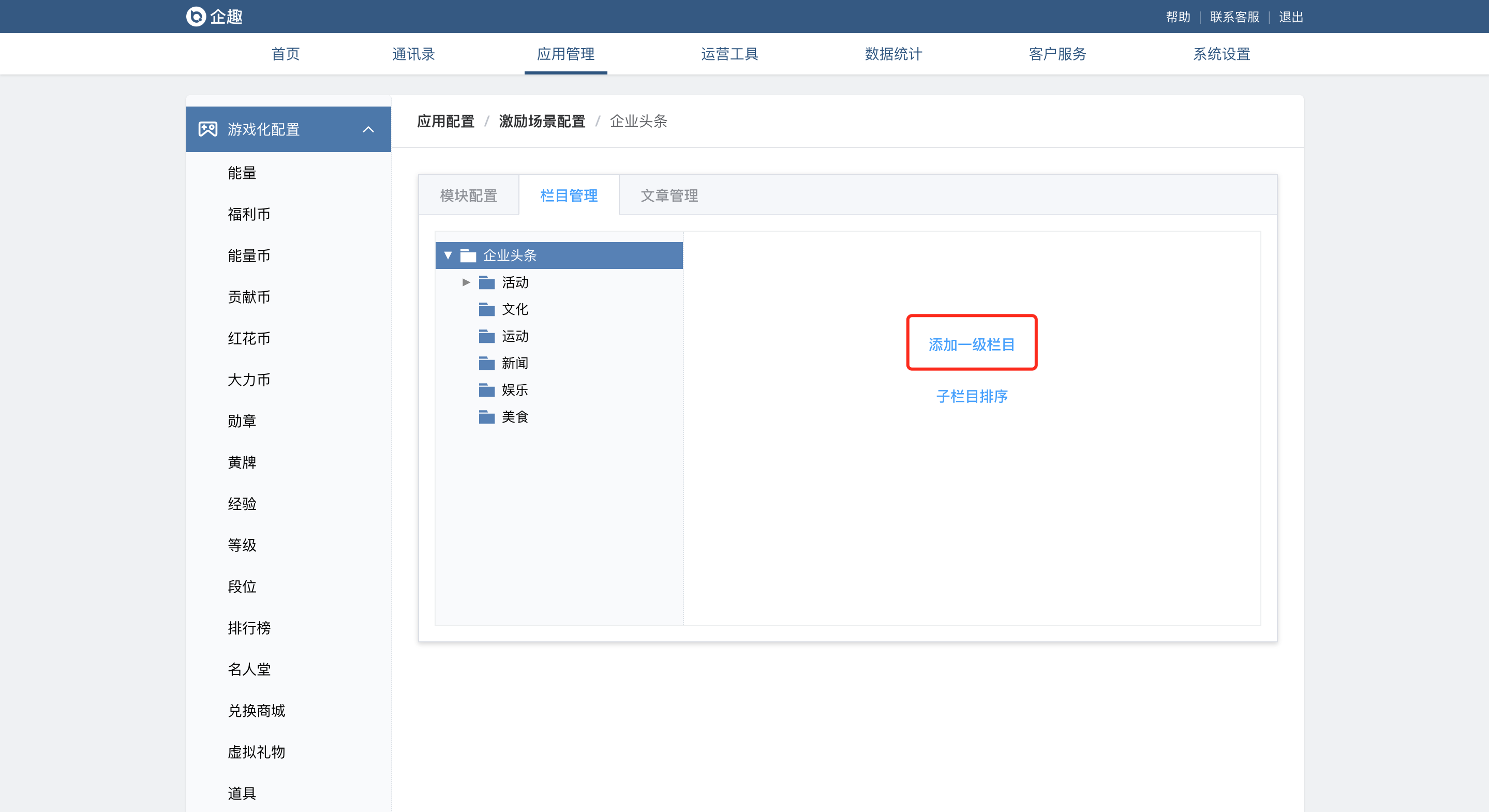
Task: Click the 添加一级栏目 link
Action: [x=972, y=344]
